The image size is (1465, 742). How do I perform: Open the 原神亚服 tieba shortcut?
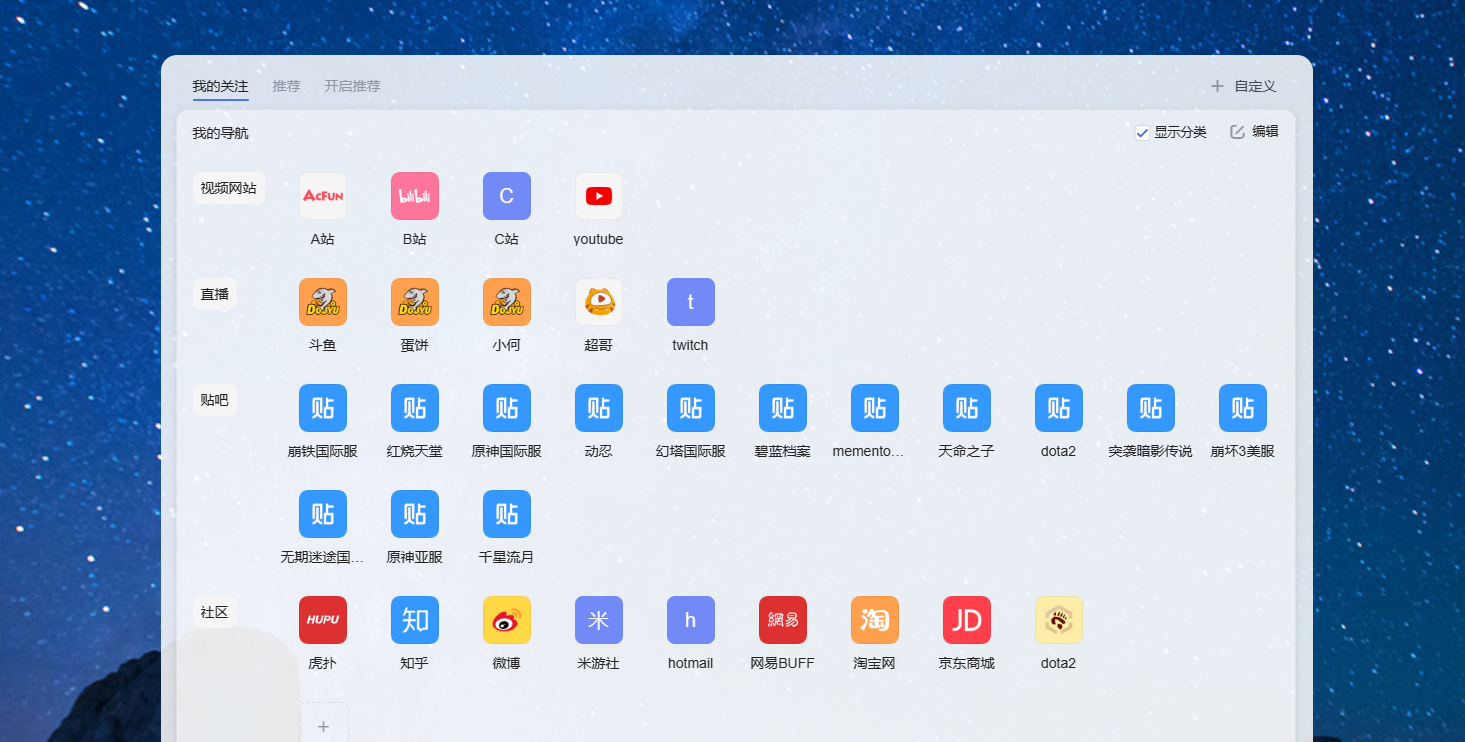pyautogui.click(x=415, y=514)
